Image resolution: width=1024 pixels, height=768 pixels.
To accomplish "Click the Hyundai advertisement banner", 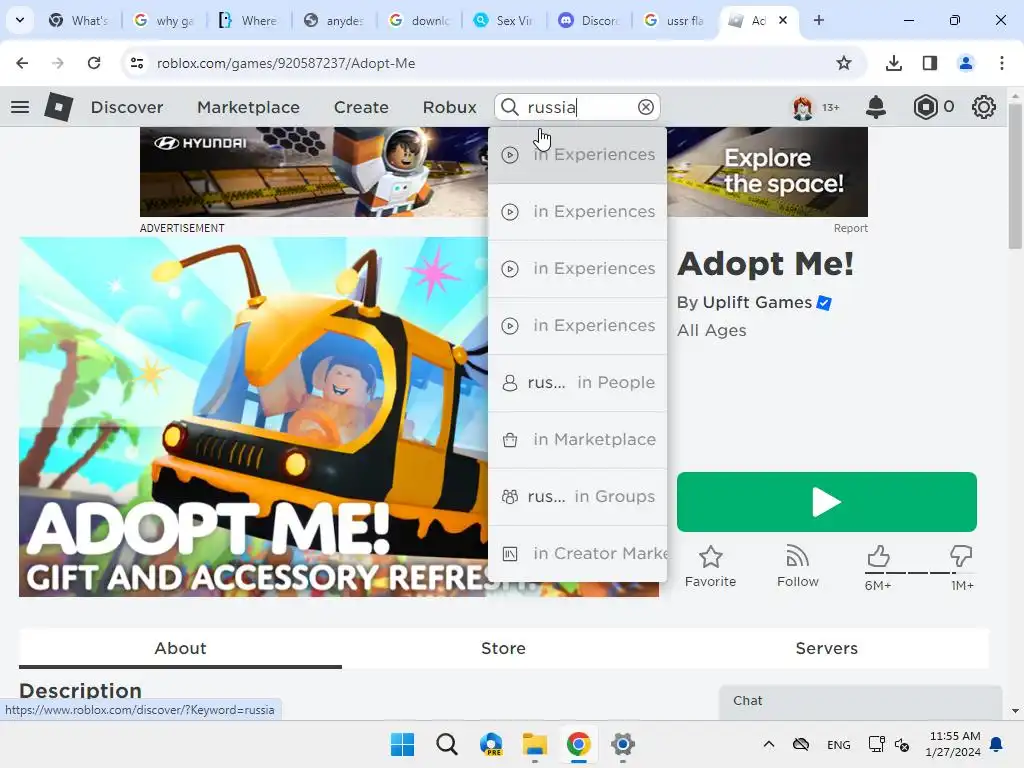I will (x=313, y=172).
